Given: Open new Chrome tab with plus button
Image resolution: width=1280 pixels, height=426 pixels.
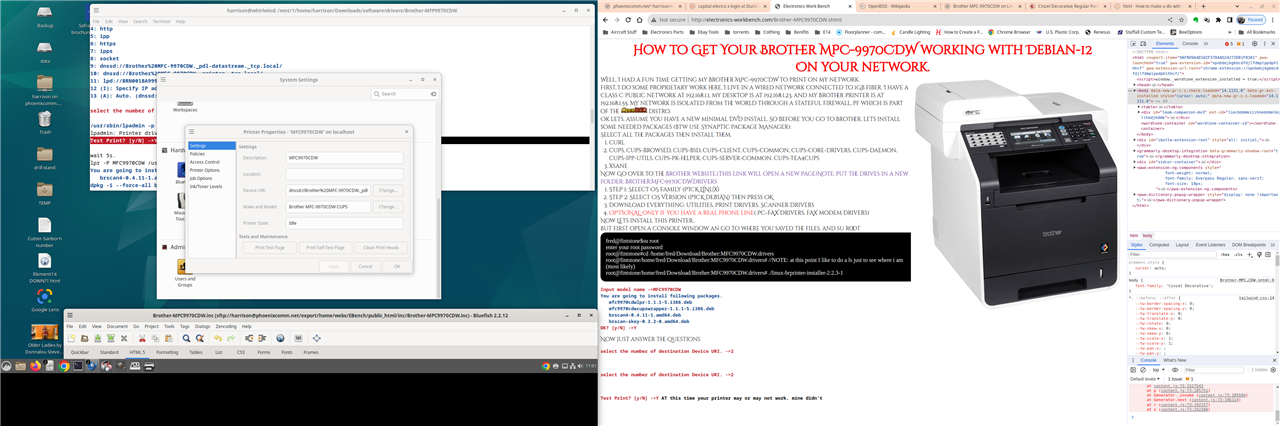Looking at the screenshot, I should pos(1203,6).
